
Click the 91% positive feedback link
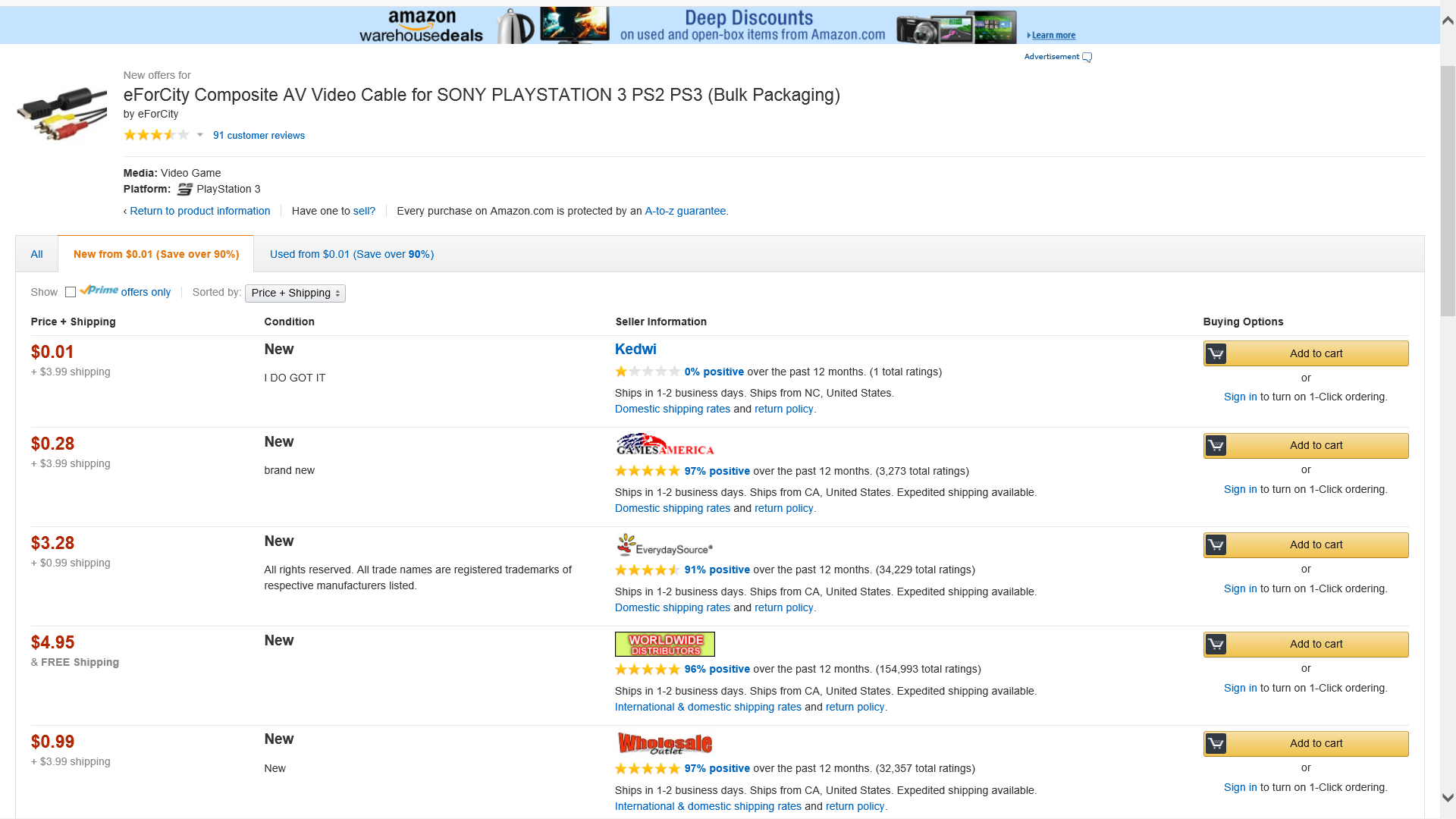(717, 570)
